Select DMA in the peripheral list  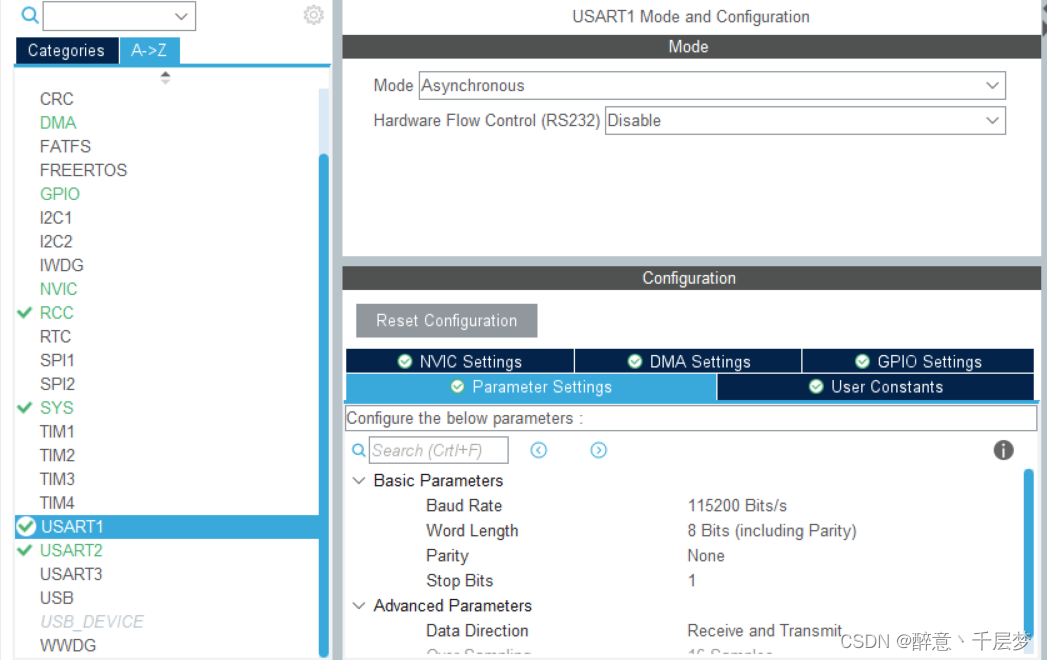pos(58,123)
